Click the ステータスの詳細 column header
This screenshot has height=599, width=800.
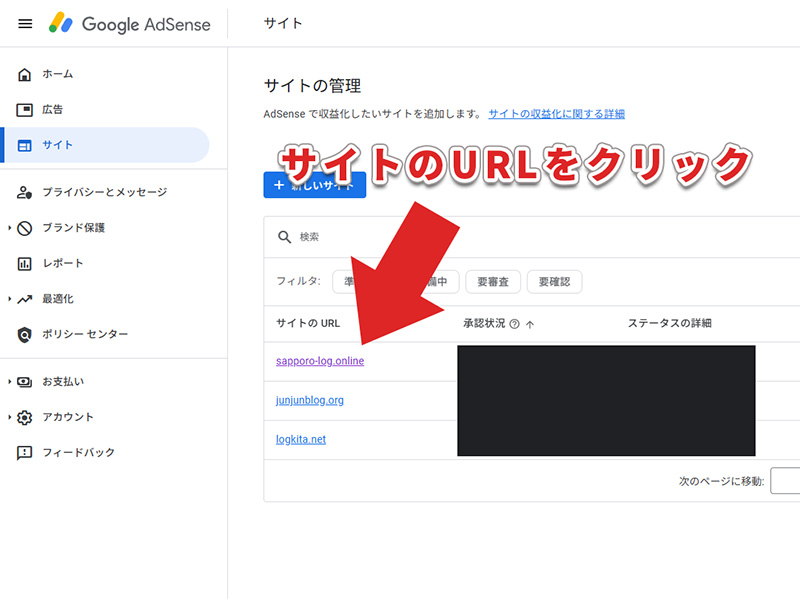[669, 323]
